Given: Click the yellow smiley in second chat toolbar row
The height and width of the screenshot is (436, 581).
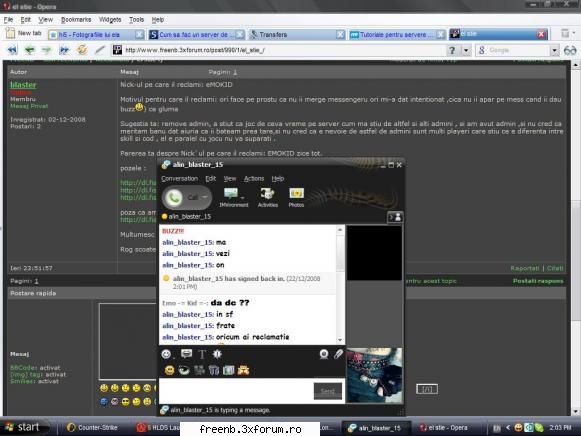Looking at the screenshot, I should [169, 370].
